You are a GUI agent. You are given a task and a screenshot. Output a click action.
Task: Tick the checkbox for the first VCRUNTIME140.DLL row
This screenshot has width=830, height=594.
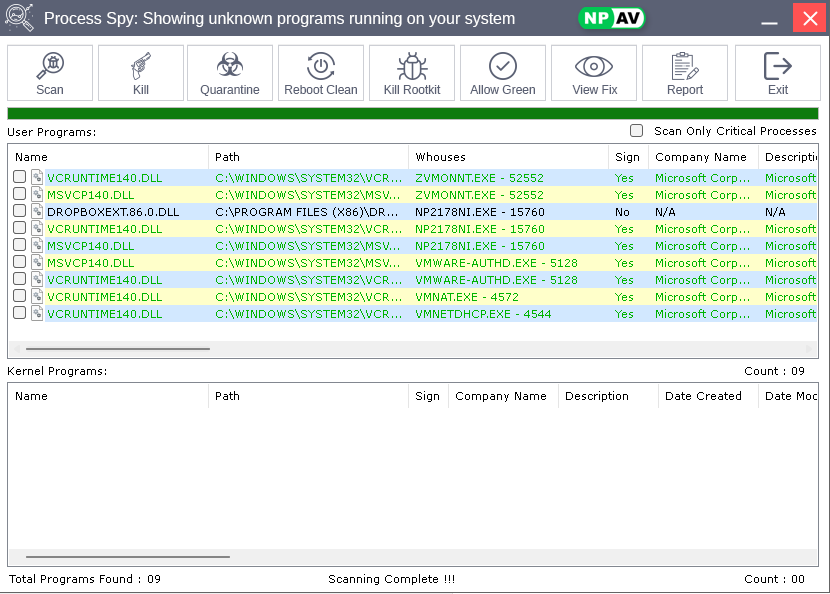(20, 177)
